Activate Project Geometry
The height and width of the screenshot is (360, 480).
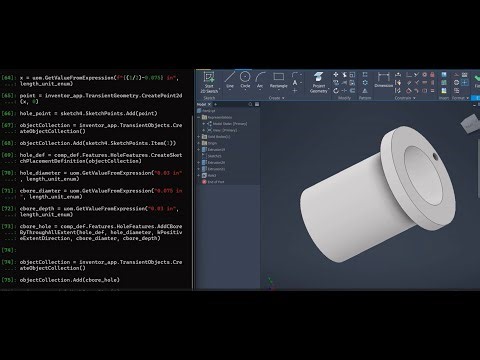coord(318,82)
